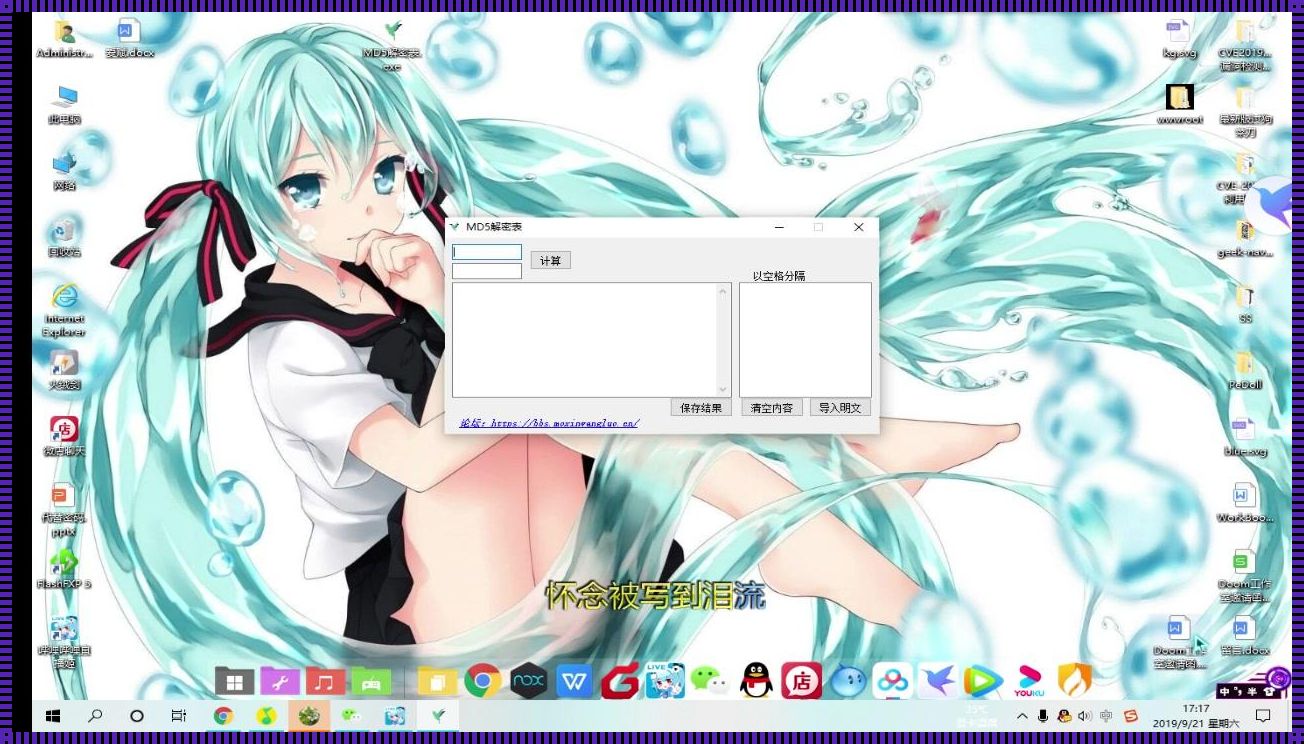Image resolution: width=1304 pixels, height=744 pixels.
Task: Open the taskbar search magnifier
Action: coord(95,716)
